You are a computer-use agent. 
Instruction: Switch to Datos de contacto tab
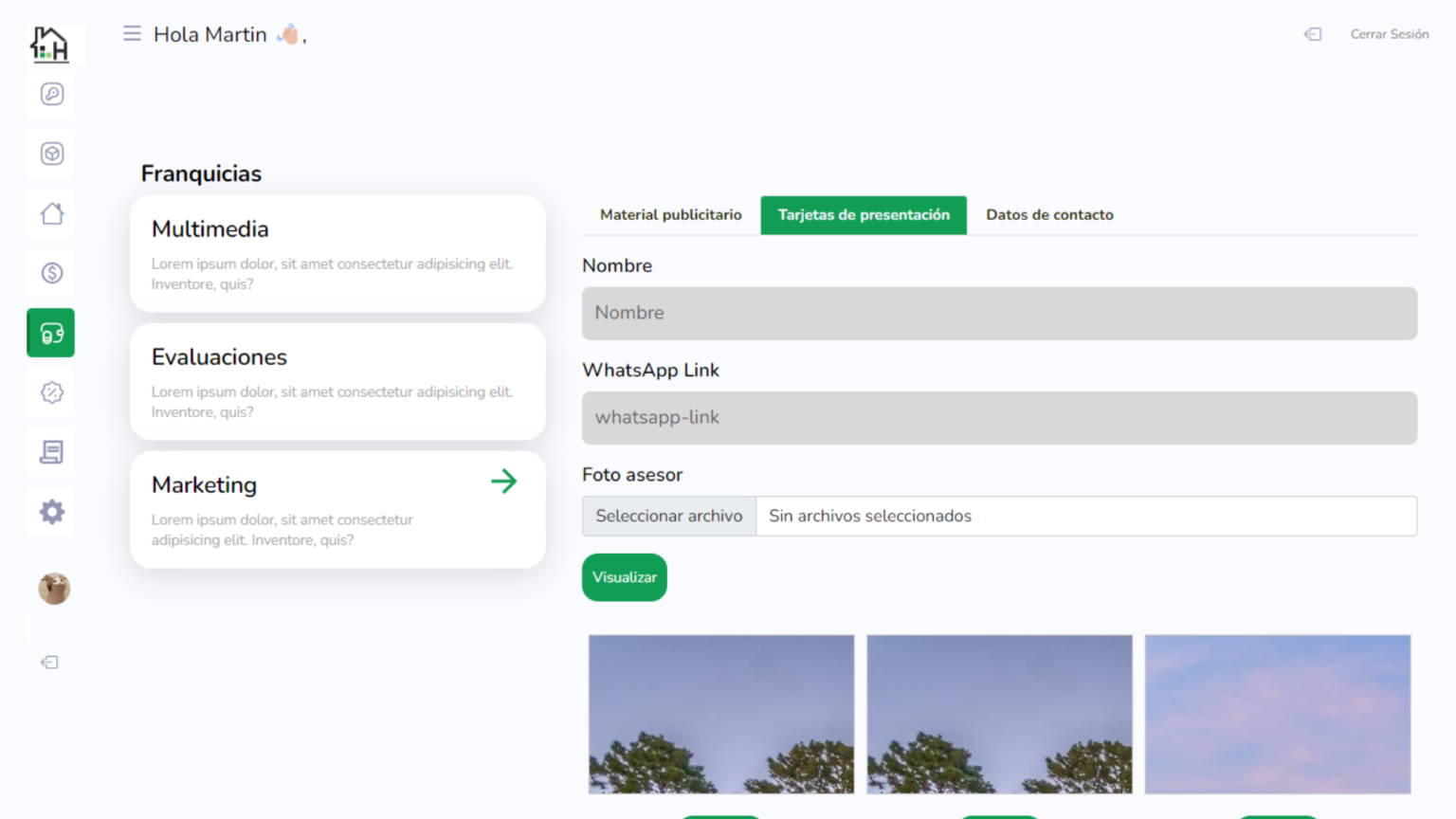(x=1049, y=215)
